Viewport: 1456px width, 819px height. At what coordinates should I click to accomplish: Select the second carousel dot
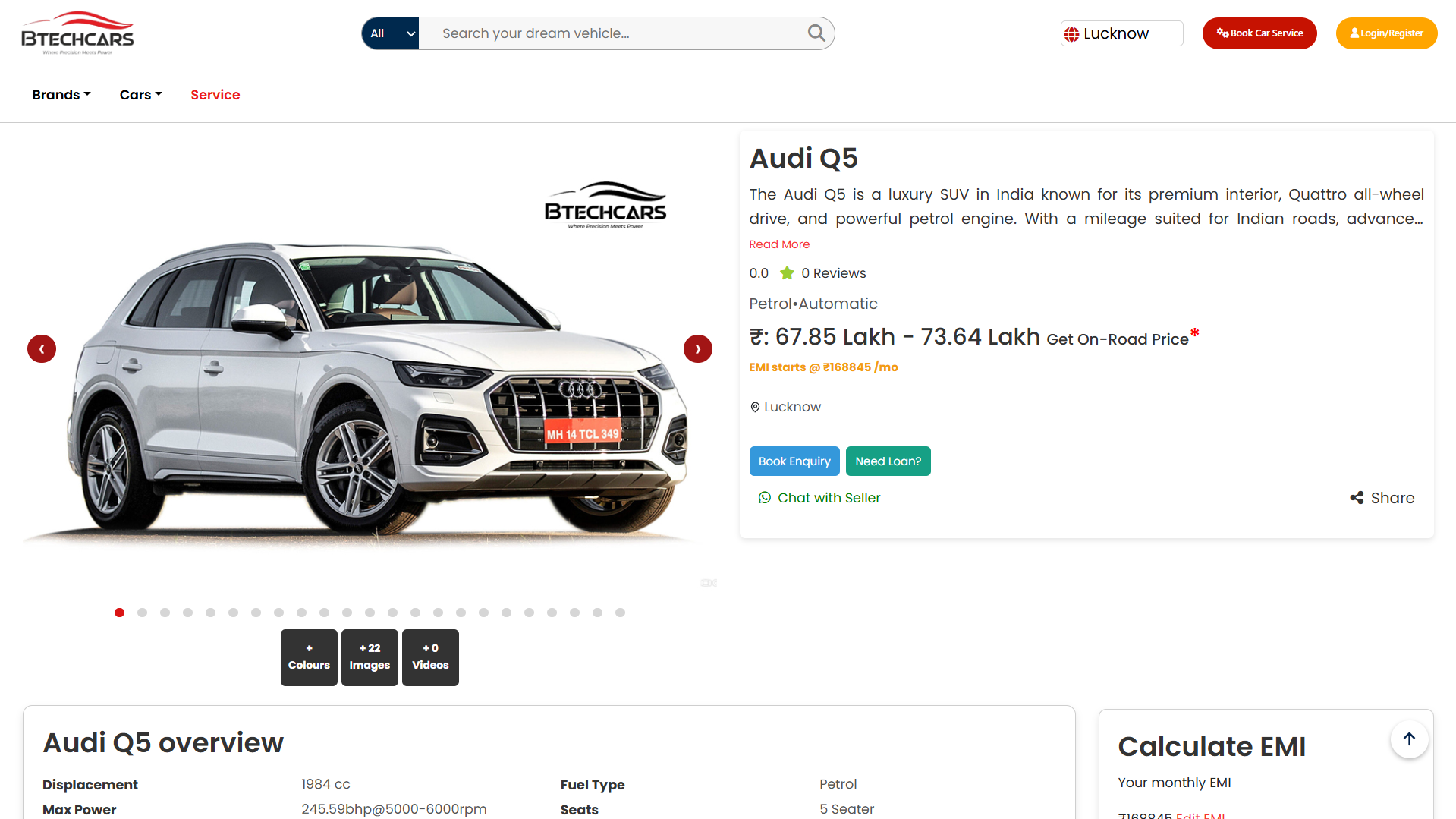tap(142, 613)
